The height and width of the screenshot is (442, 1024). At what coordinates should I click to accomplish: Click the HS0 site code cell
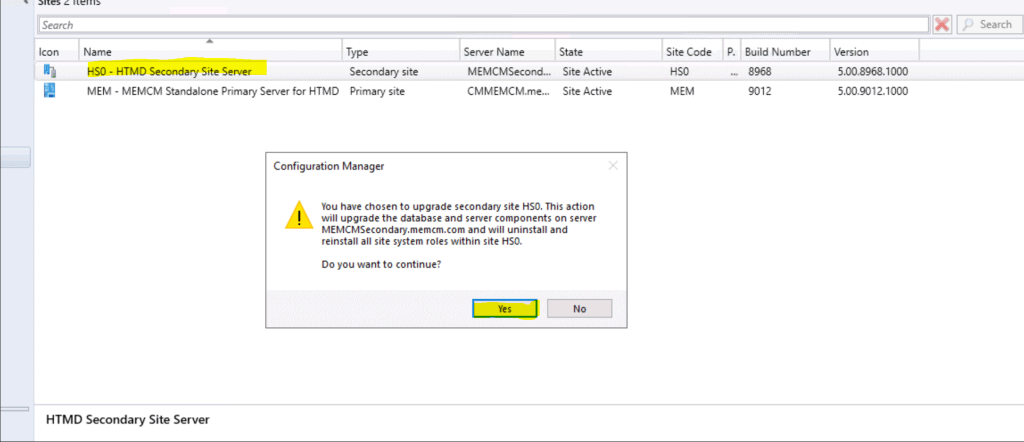tap(679, 71)
